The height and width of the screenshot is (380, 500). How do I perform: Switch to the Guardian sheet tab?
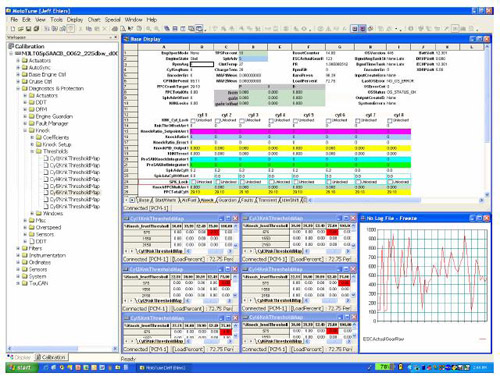point(227,200)
